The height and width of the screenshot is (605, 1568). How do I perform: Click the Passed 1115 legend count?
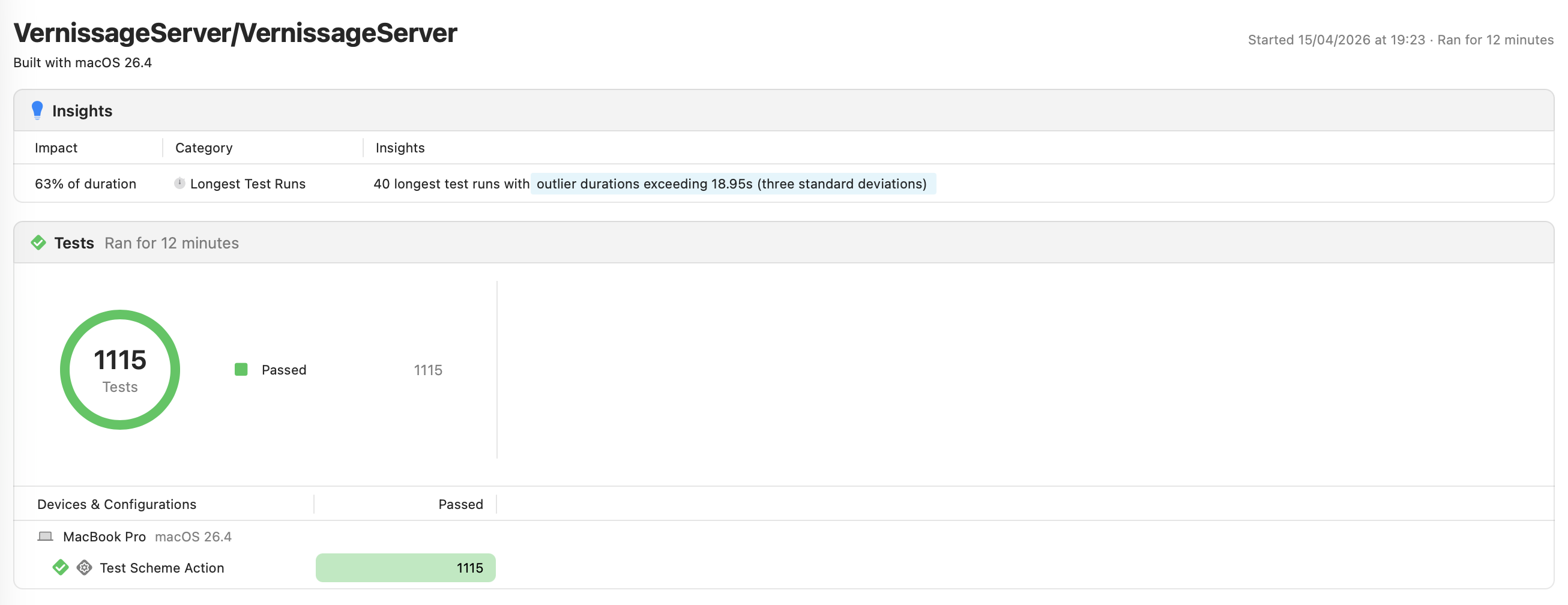(x=428, y=370)
